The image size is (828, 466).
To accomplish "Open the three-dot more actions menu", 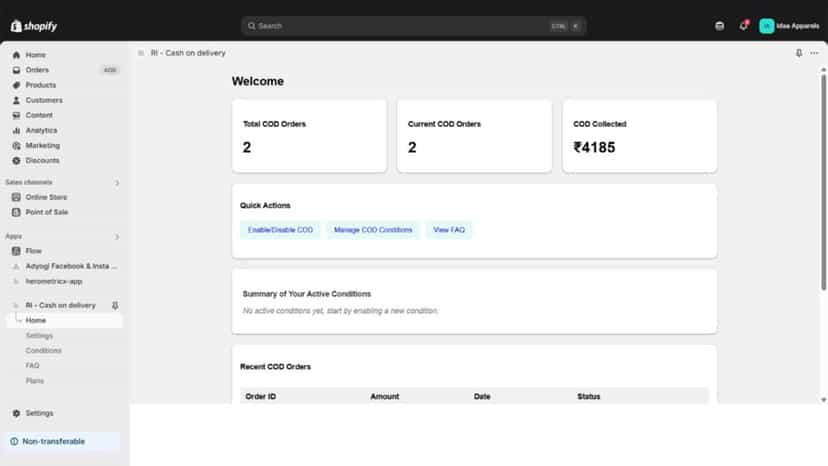I will click(814, 53).
